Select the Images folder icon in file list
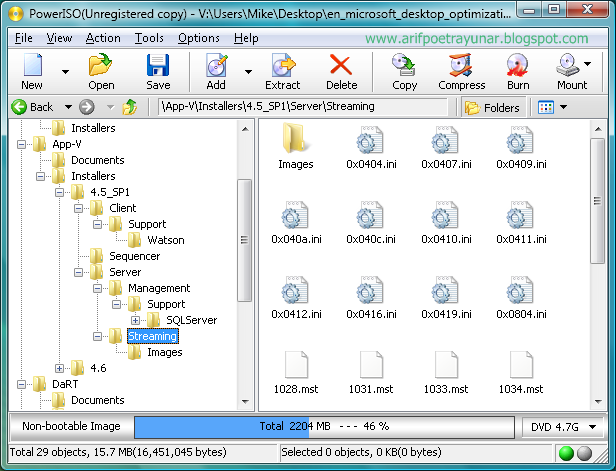This screenshot has height=471, width=616. pos(295,139)
